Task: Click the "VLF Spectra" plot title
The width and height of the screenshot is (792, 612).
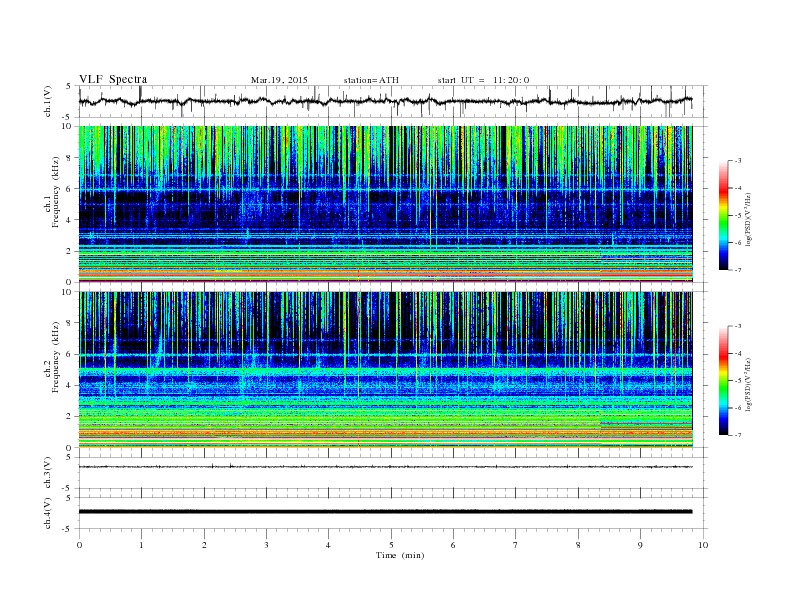Action: (113, 79)
